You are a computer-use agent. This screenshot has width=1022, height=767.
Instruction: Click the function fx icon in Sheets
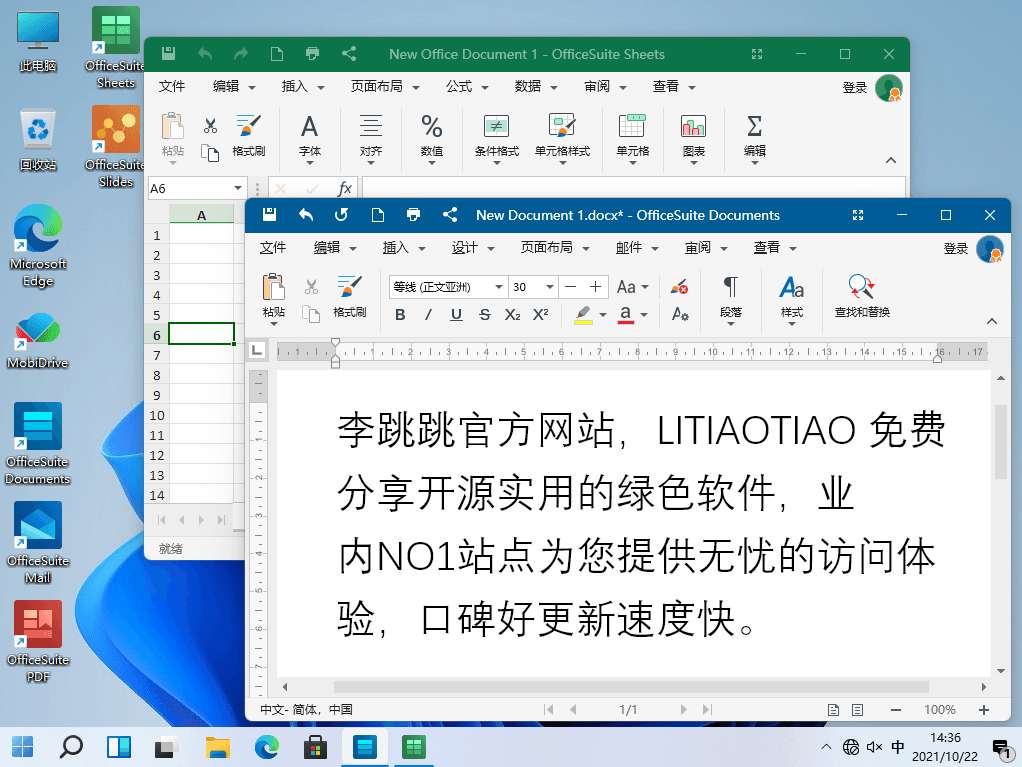point(344,188)
